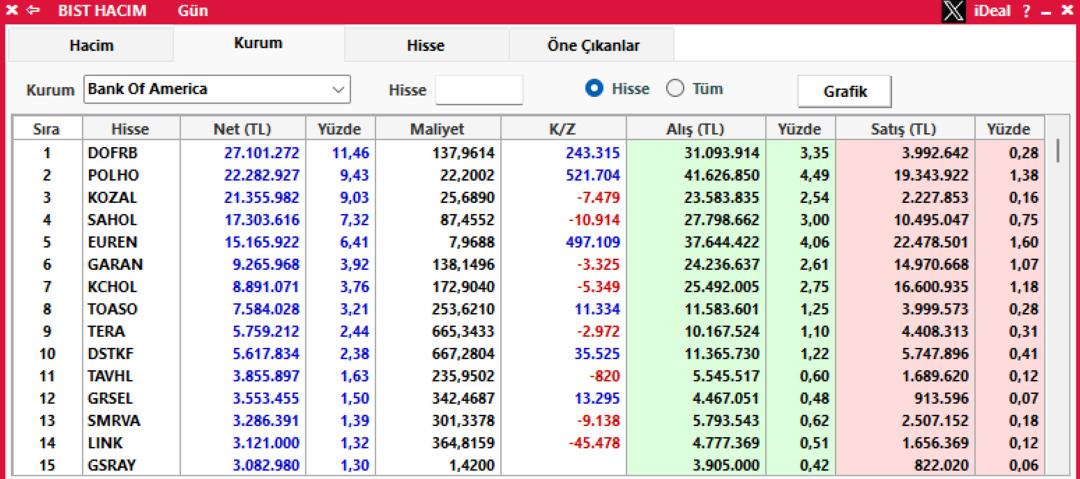Open the Kurum dropdown showing Bank Of America

click(217, 90)
